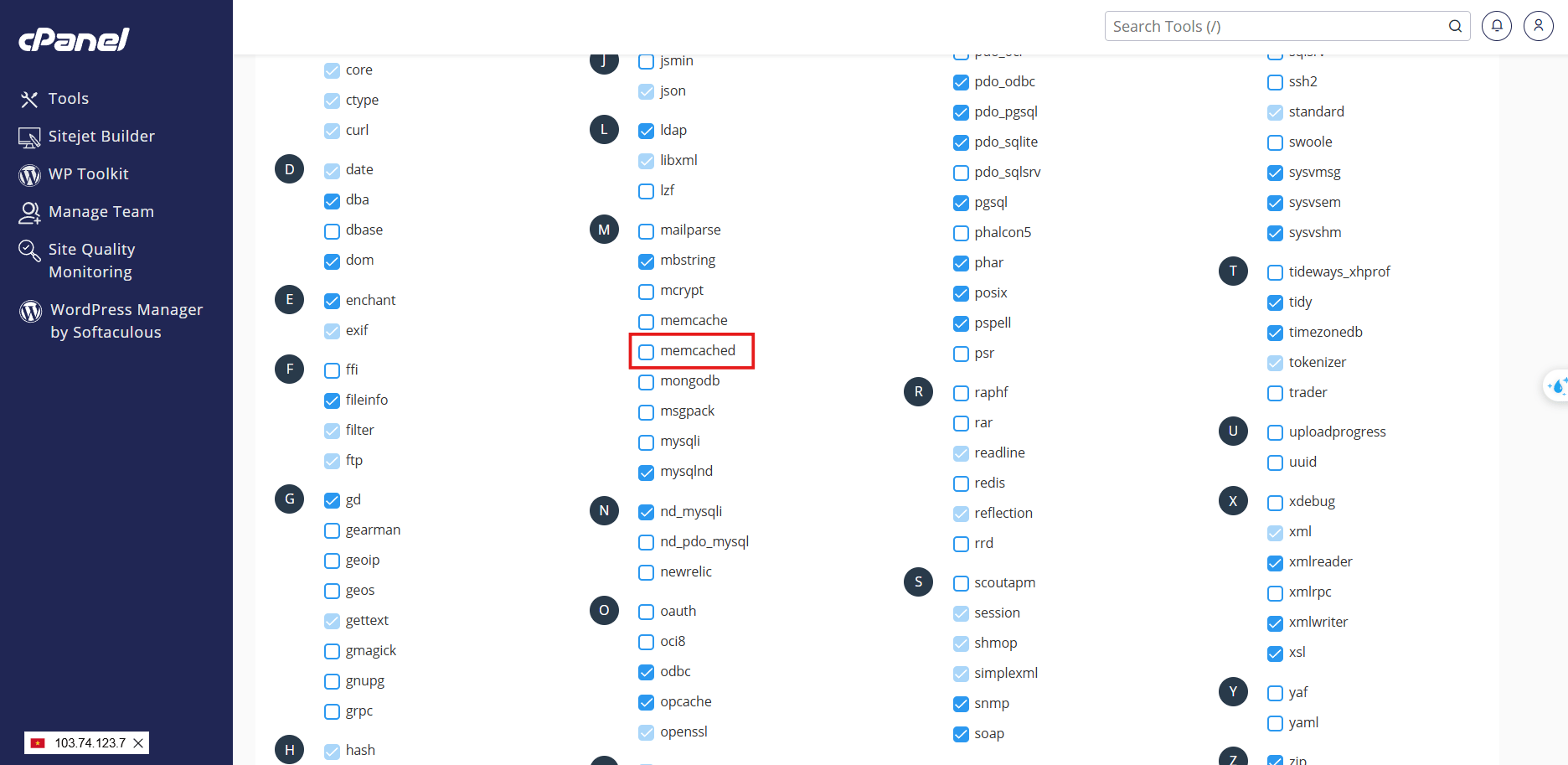Screen dimensions: 1568x765
Task: Click the letter F section badge
Action: [x=290, y=369]
